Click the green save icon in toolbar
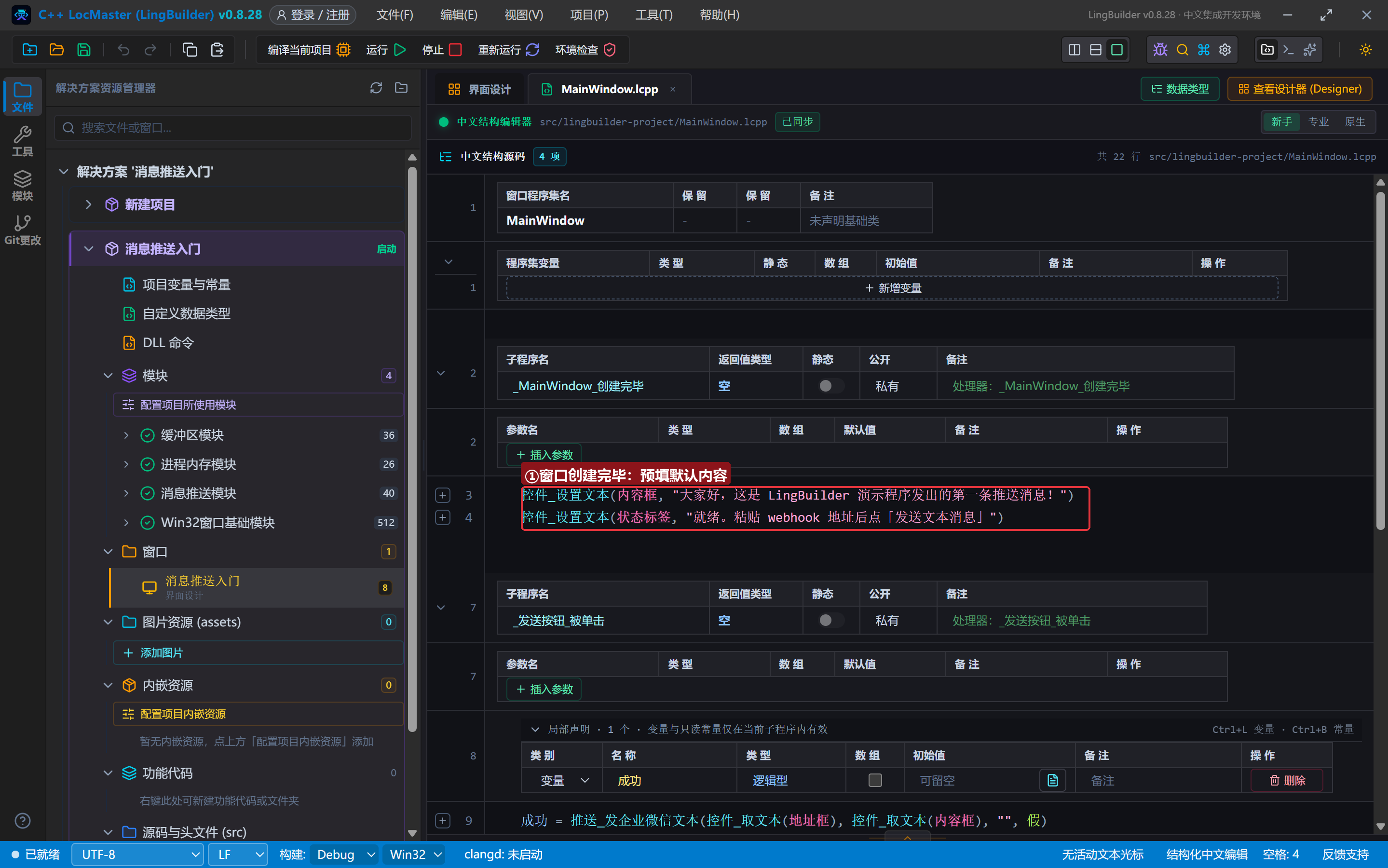Image resolution: width=1388 pixels, height=868 pixels. [x=84, y=50]
